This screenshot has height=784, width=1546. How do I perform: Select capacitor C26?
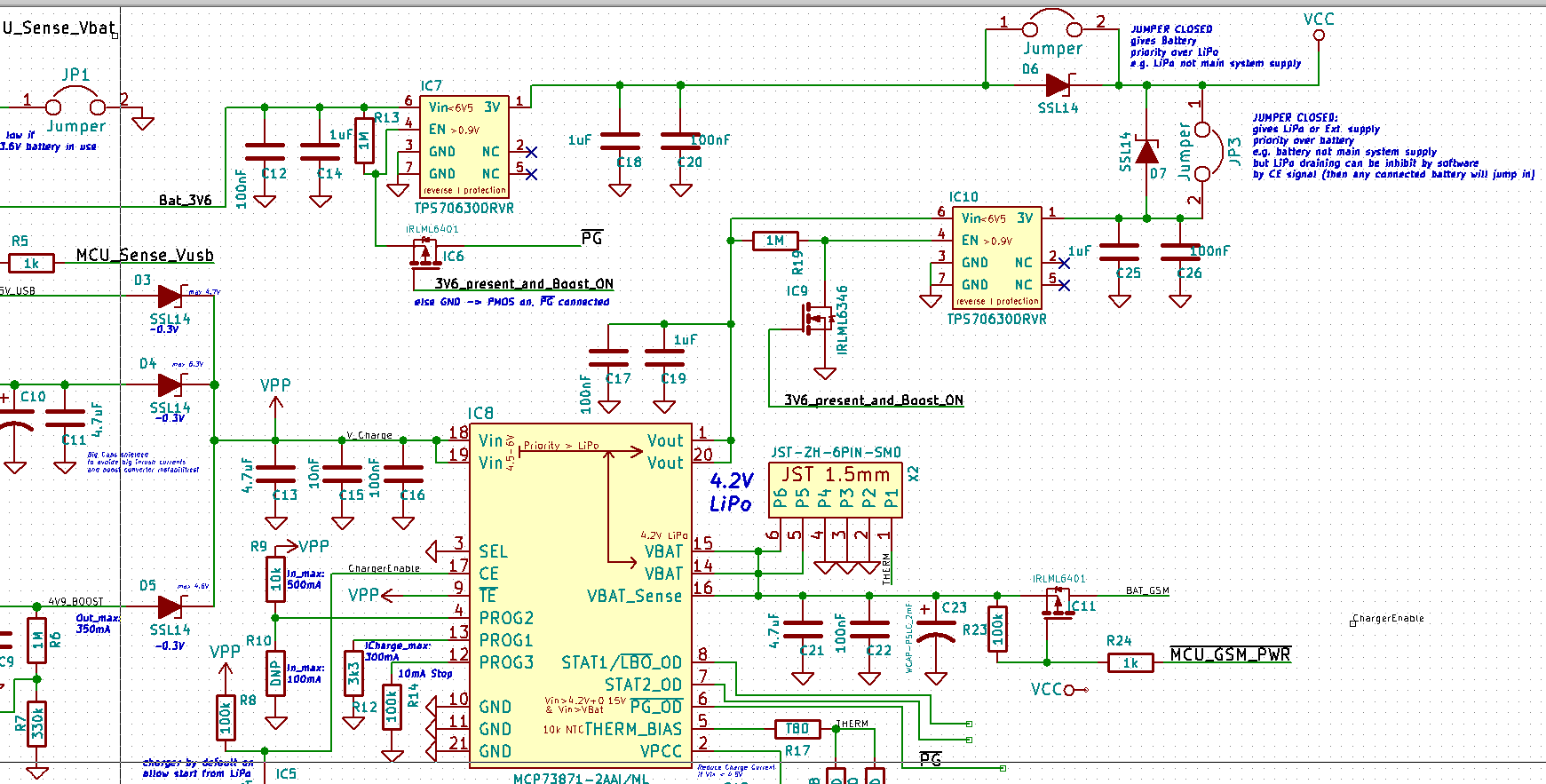[1180, 252]
